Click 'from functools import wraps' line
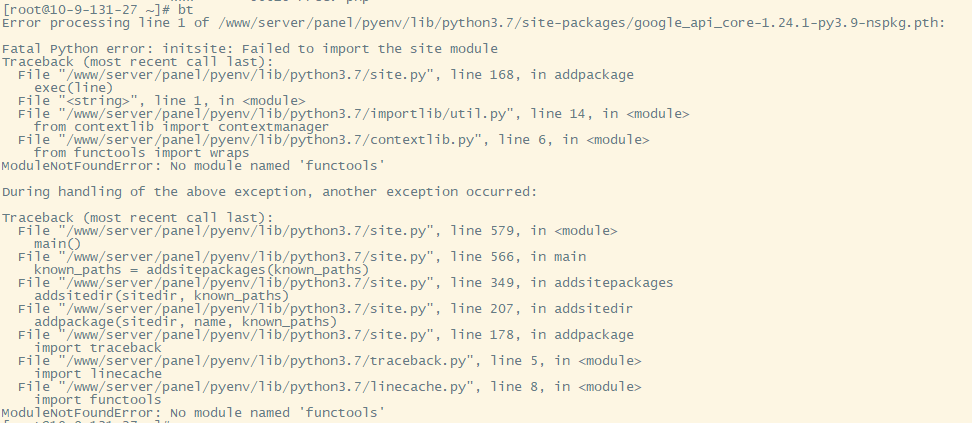This screenshot has width=972, height=423. point(142,153)
